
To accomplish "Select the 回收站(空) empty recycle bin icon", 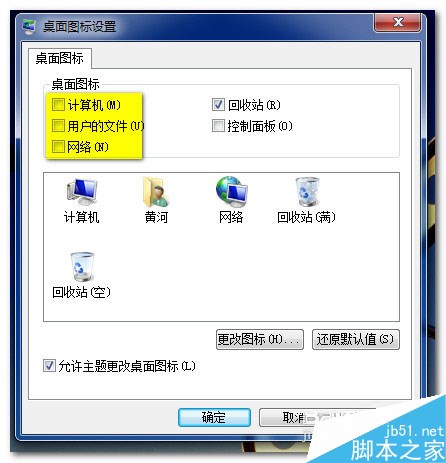I will pyautogui.click(x=82, y=267).
